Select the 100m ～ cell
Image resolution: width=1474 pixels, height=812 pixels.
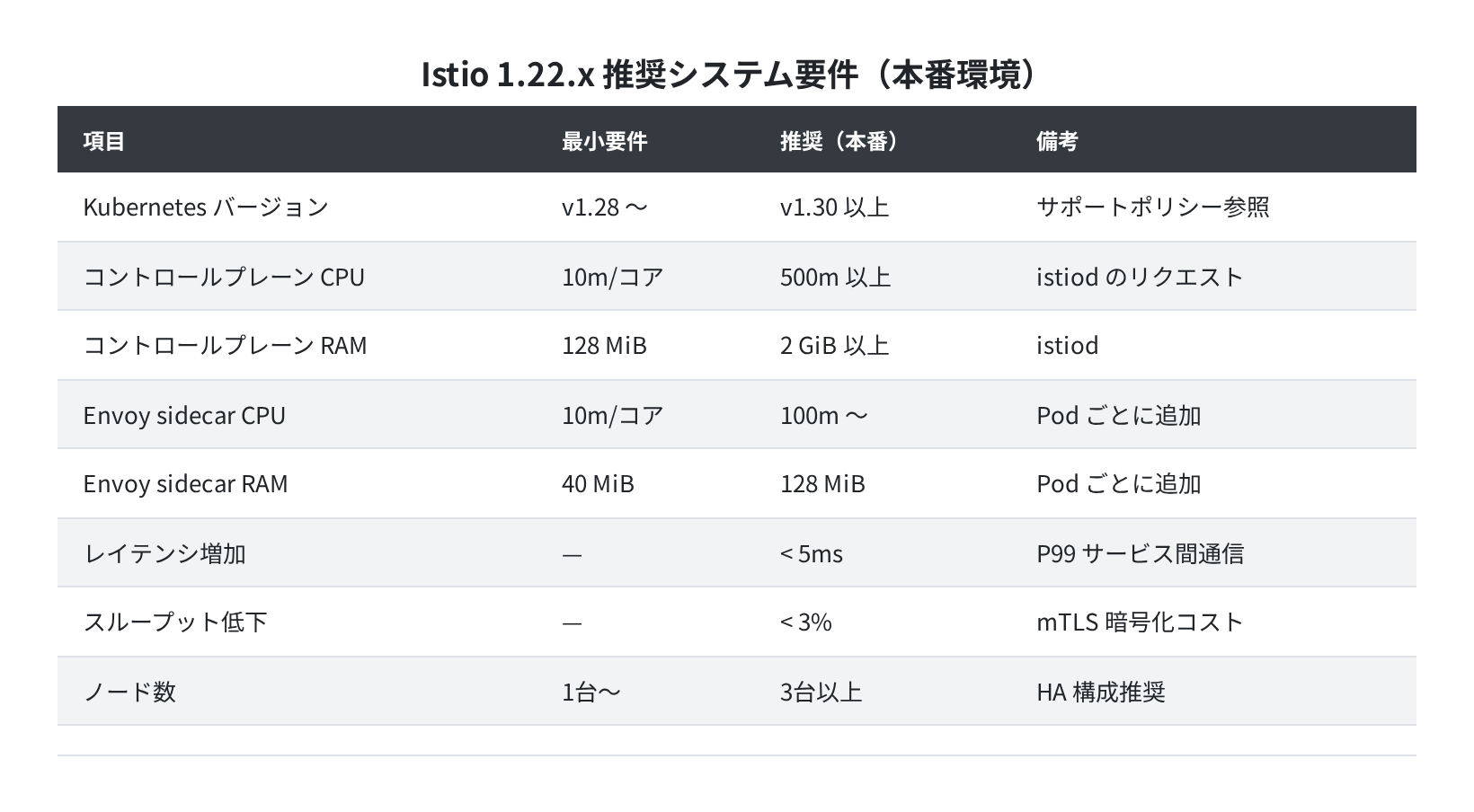click(824, 415)
